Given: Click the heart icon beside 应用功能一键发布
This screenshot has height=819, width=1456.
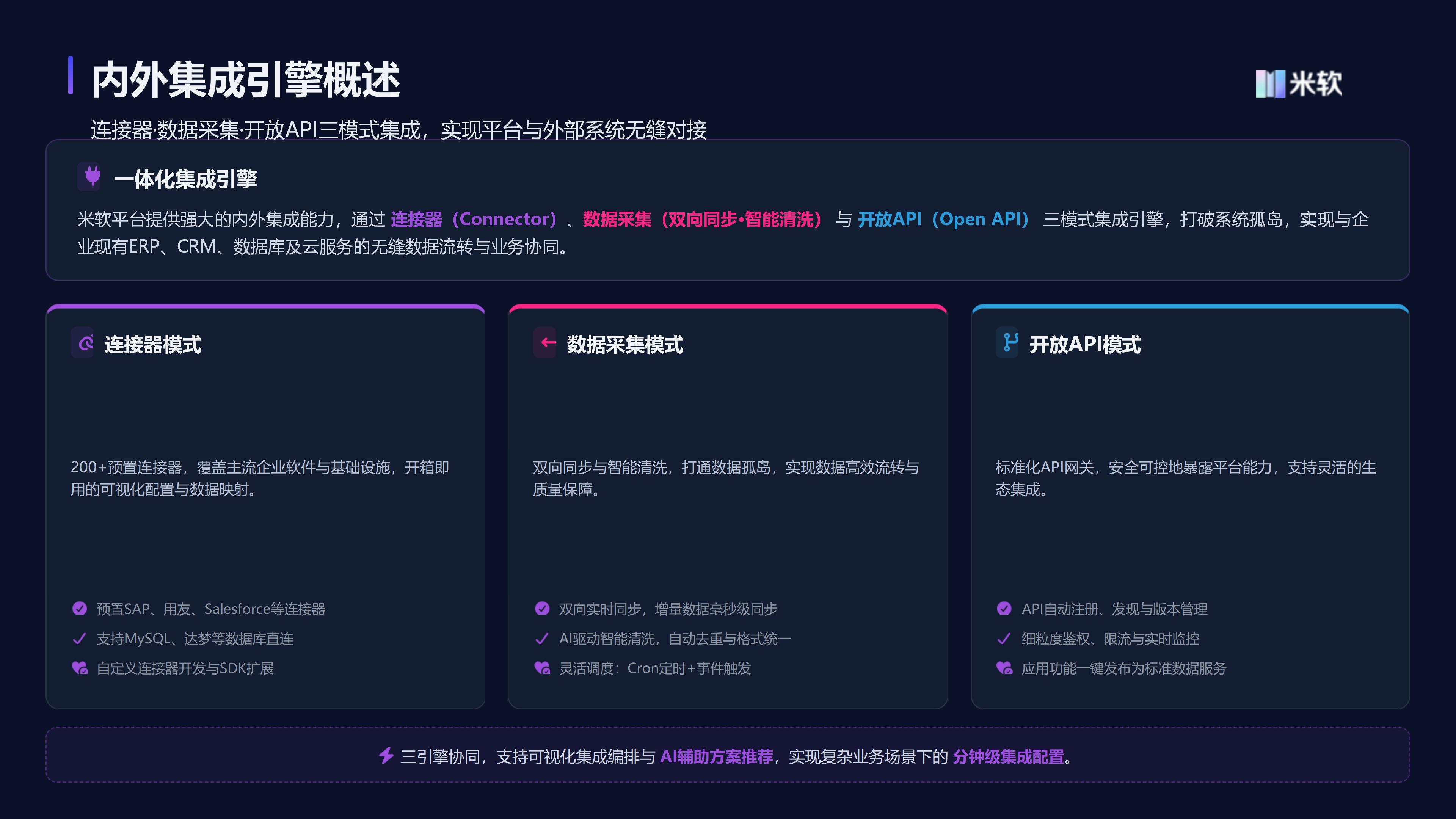Looking at the screenshot, I should 1004,667.
